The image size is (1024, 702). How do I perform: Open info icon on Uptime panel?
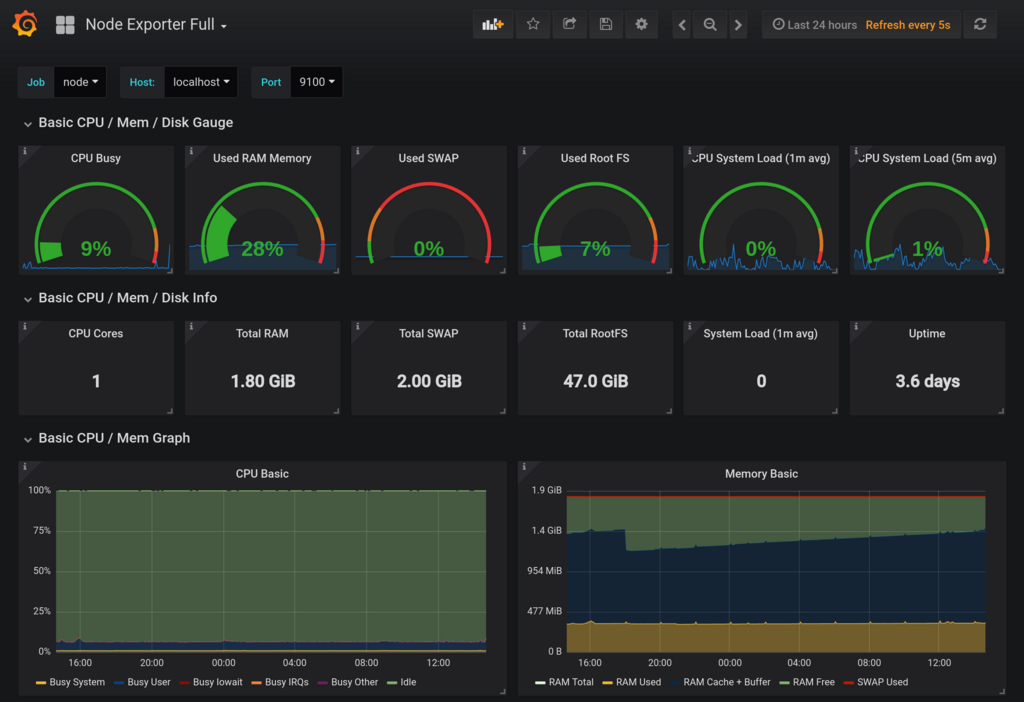856,326
